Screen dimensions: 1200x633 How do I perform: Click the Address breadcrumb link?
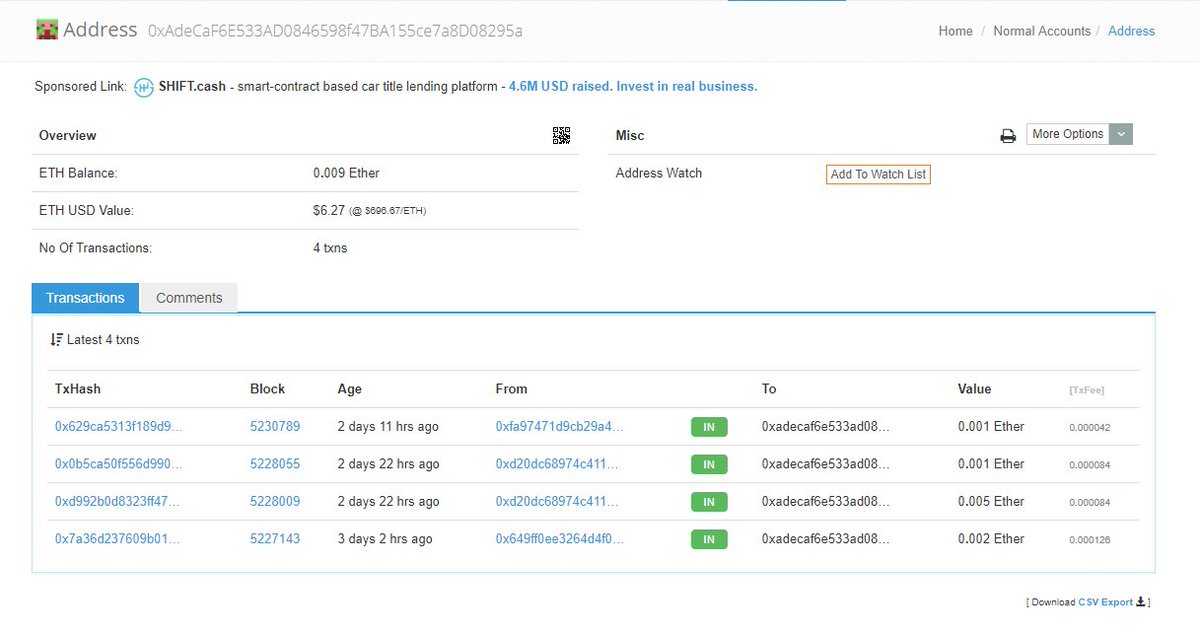pos(1131,31)
